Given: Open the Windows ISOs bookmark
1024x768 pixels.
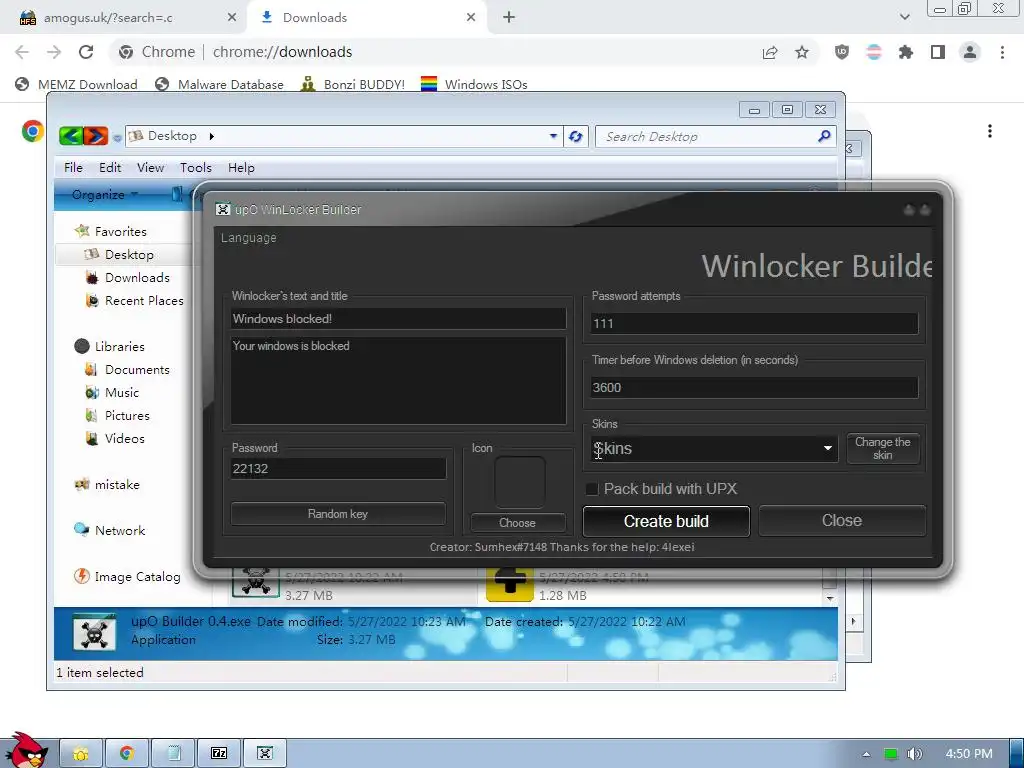Looking at the screenshot, I should (474, 85).
